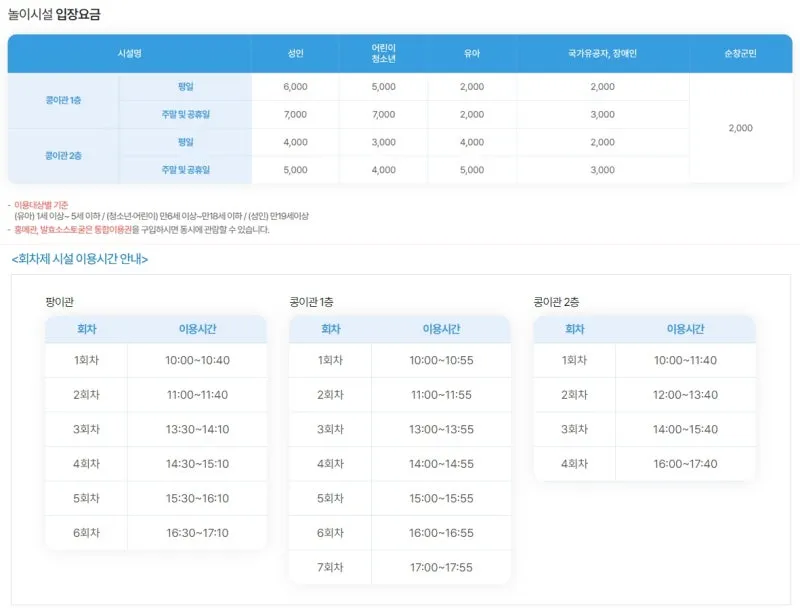Select the 콩이관 1층 row label in fee table
The height and width of the screenshot is (608, 800).
click(x=63, y=100)
